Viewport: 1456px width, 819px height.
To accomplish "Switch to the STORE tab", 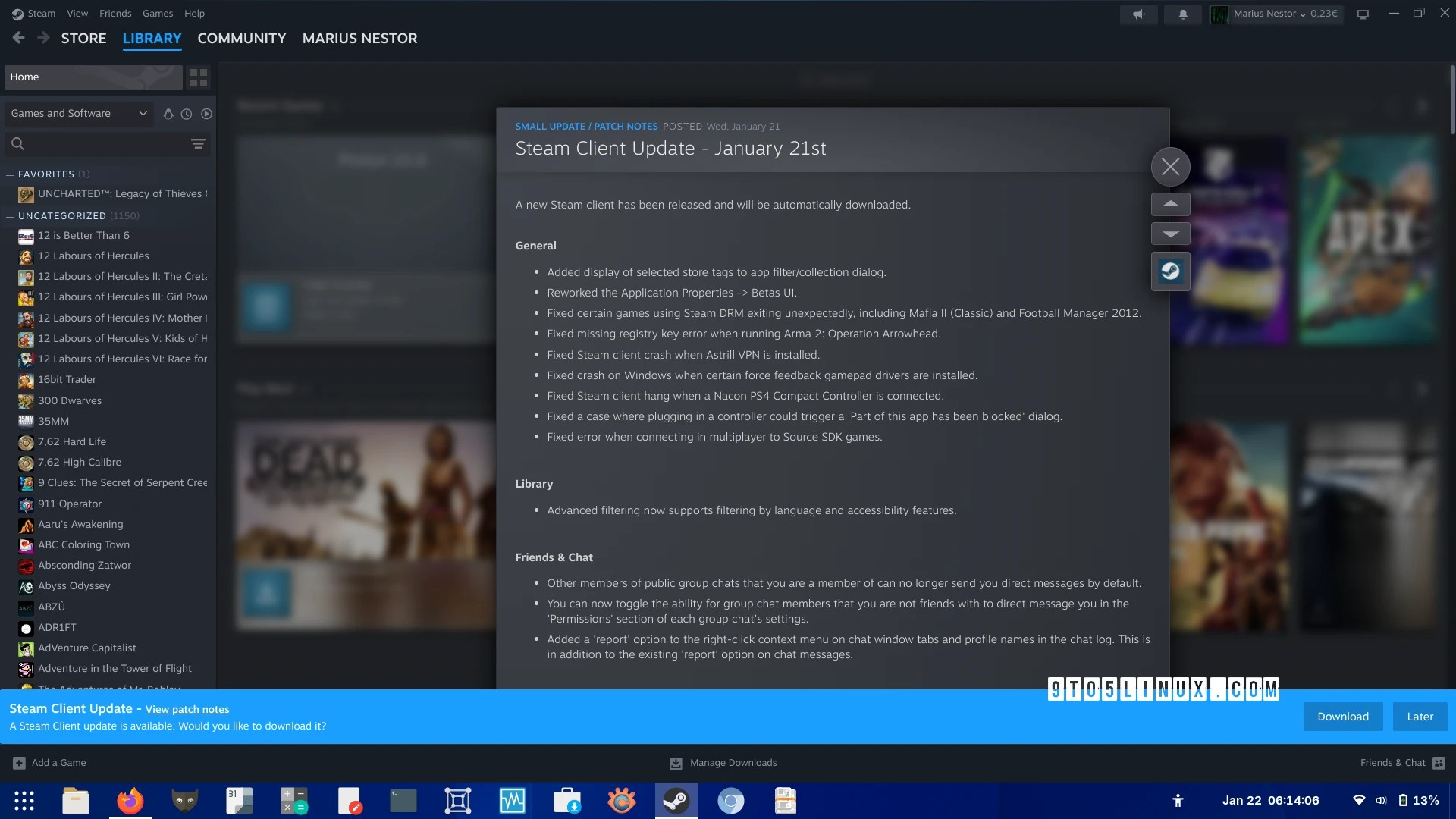I will tap(83, 38).
